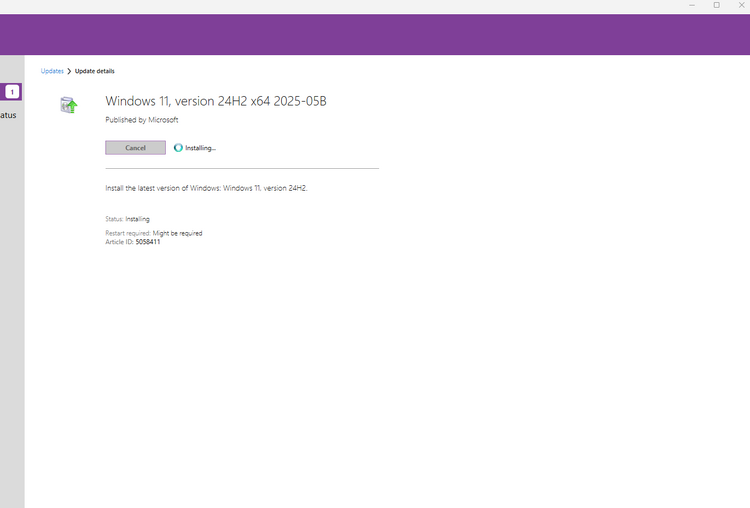Click the Restart required: Might be required line
The image size is (750, 508).
pos(154,233)
